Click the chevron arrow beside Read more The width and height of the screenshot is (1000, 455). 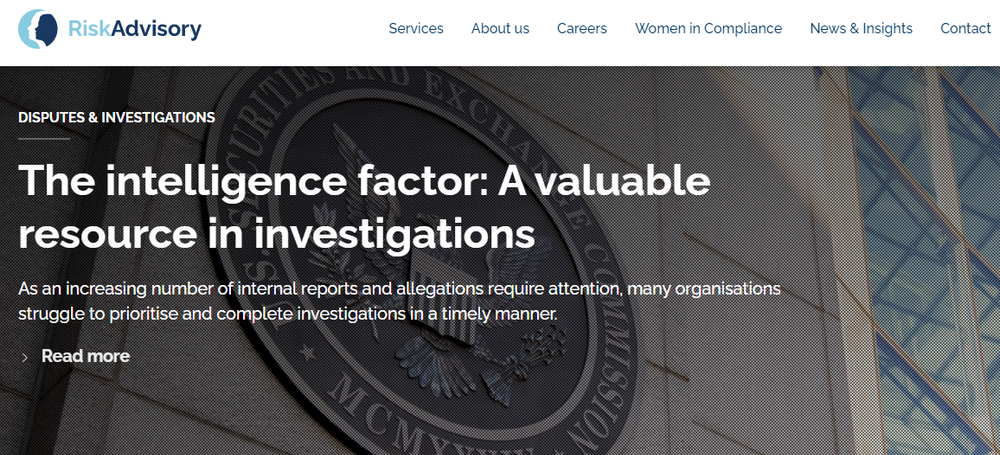pos(25,357)
